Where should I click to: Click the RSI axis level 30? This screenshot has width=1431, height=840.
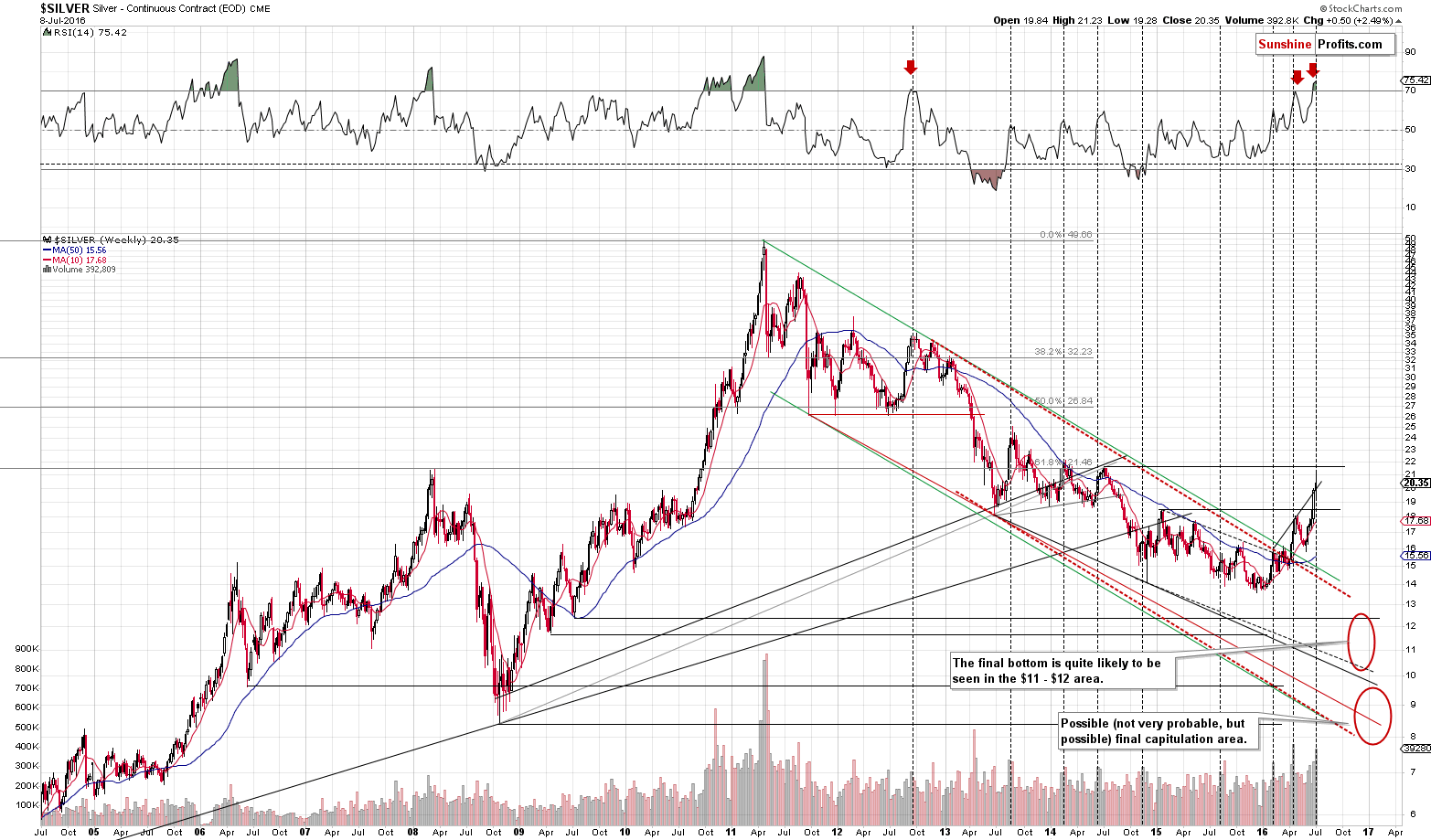[1411, 168]
